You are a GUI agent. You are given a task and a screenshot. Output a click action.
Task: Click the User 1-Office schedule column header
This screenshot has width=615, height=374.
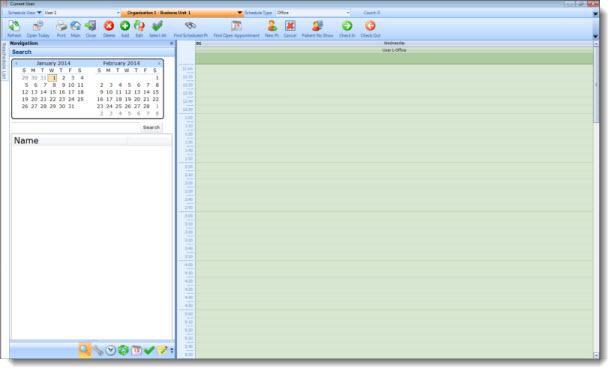point(394,50)
